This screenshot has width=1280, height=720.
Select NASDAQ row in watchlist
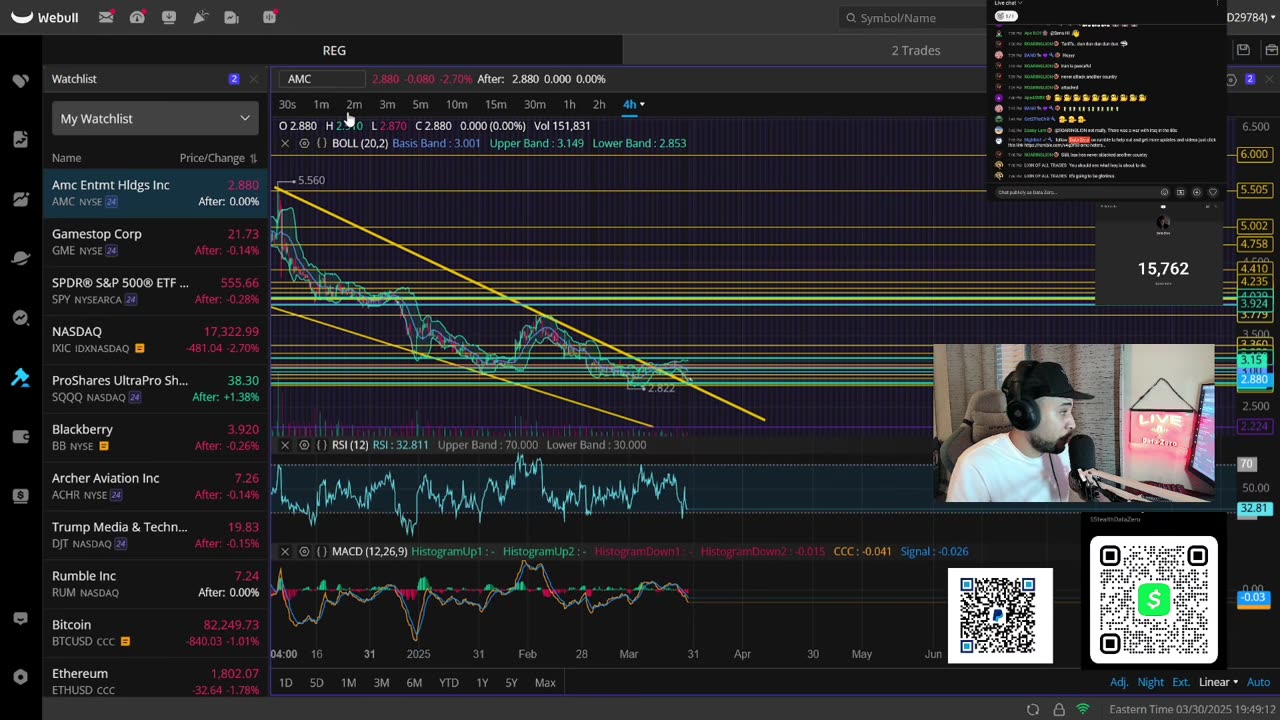(x=155, y=340)
